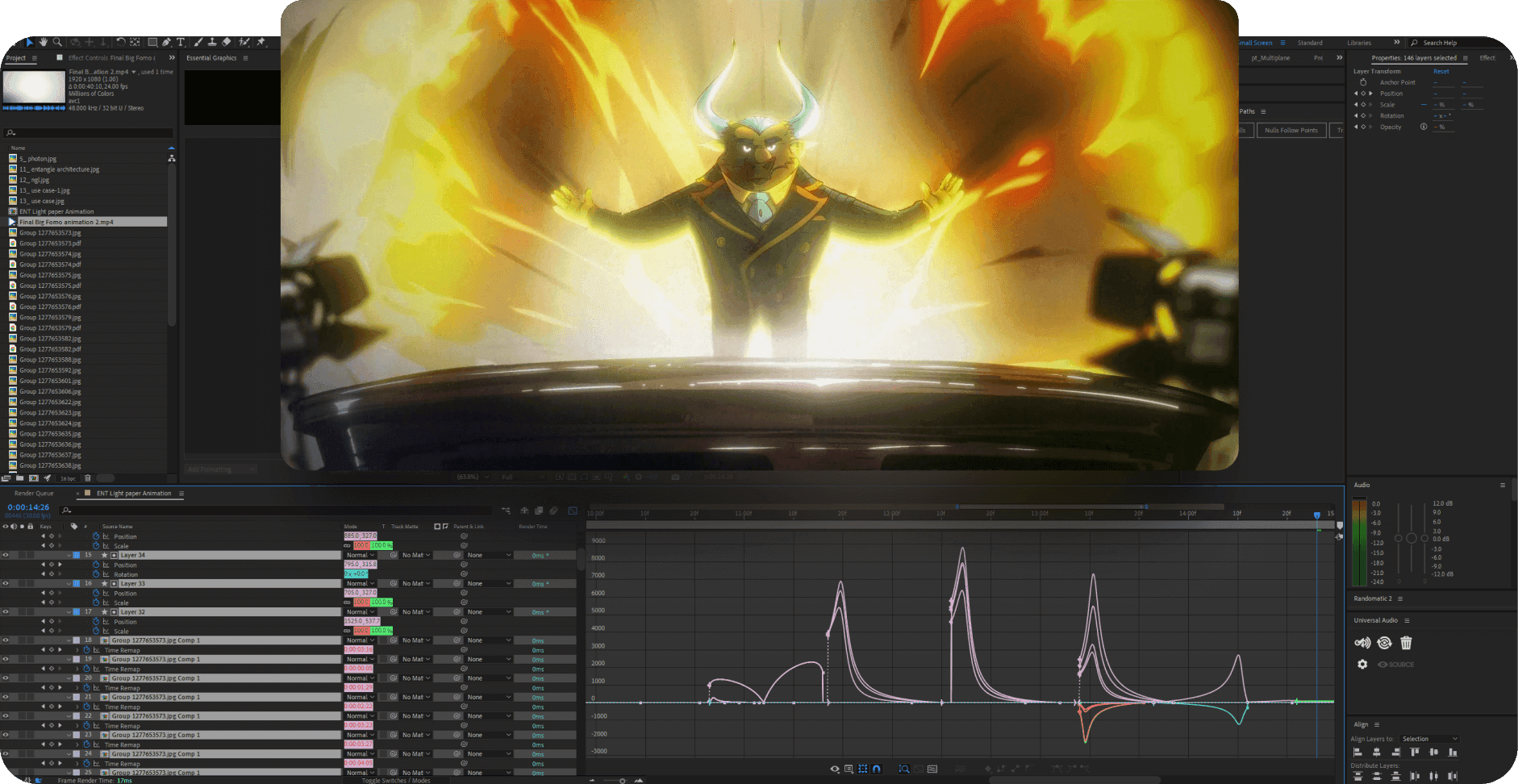The image size is (1518, 784).
Task: Click the timeline zoom slider at bottom
Action: [x=622, y=780]
